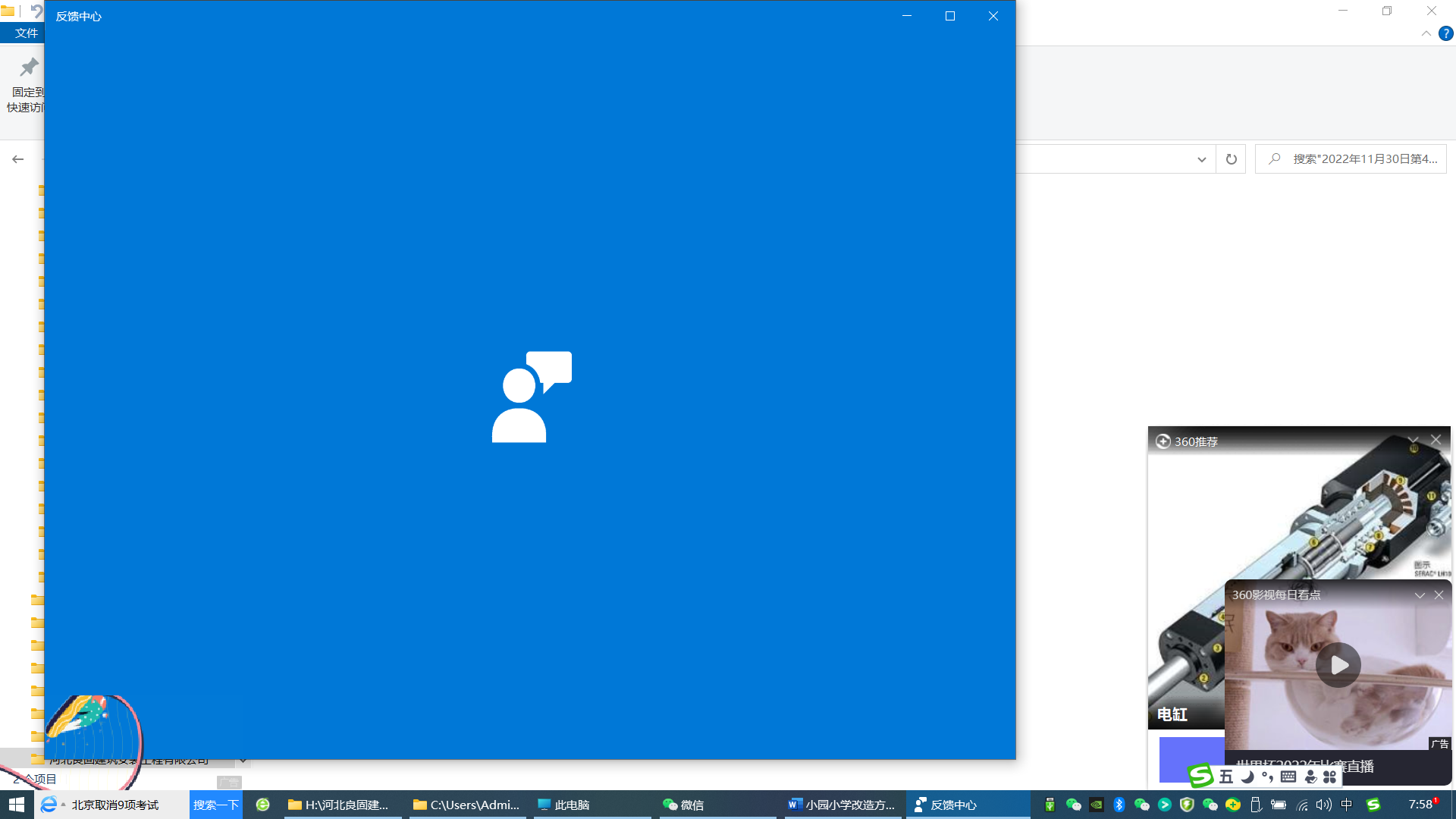Play the 360影视 cat video
Viewport: 1456px width, 819px height.
[1338, 665]
